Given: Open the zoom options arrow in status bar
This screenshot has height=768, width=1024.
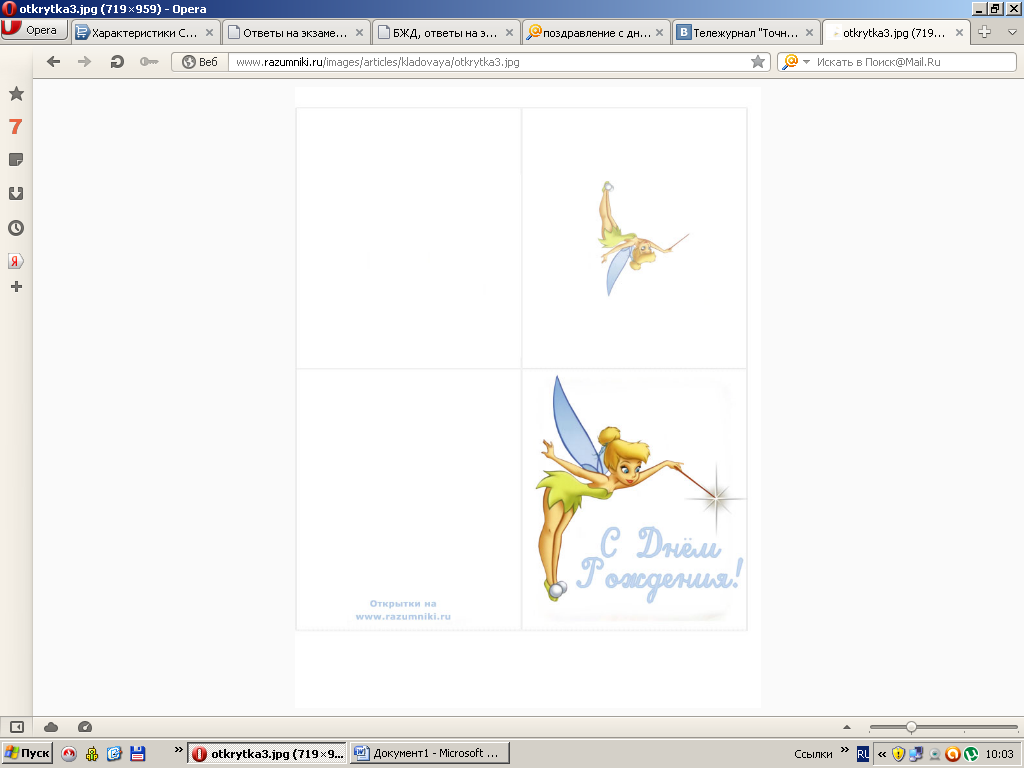Looking at the screenshot, I should pos(847,727).
